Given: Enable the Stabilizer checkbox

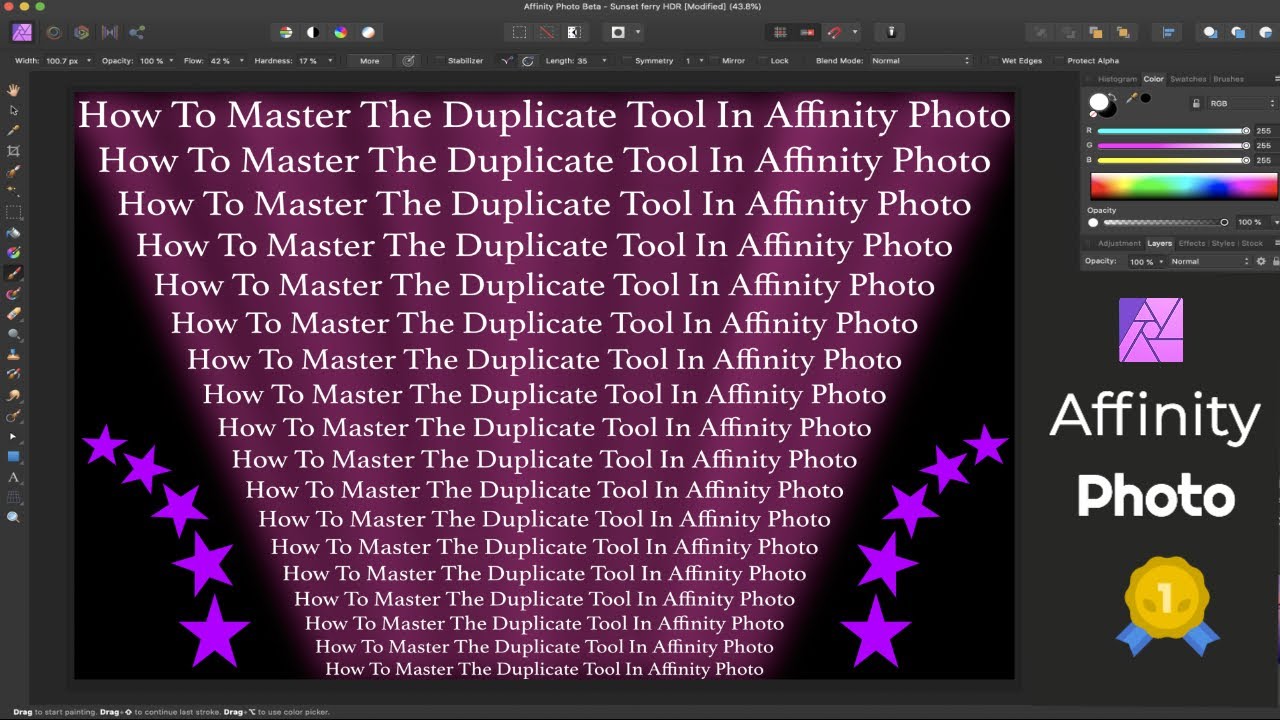Looking at the screenshot, I should click(440, 61).
